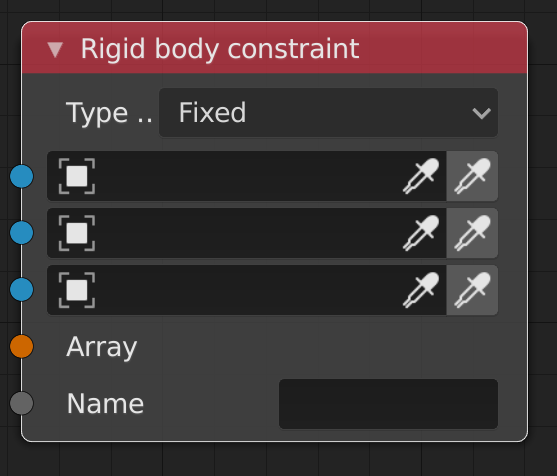Click the first blue input socket
The width and height of the screenshot is (557, 476).
pyautogui.click(x=22, y=176)
